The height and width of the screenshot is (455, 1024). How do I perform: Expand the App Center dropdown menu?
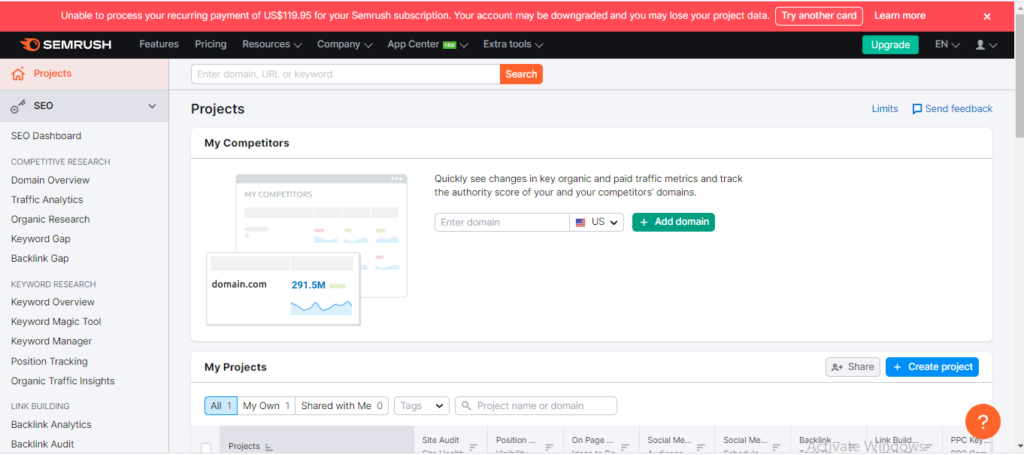[x=428, y=44]
